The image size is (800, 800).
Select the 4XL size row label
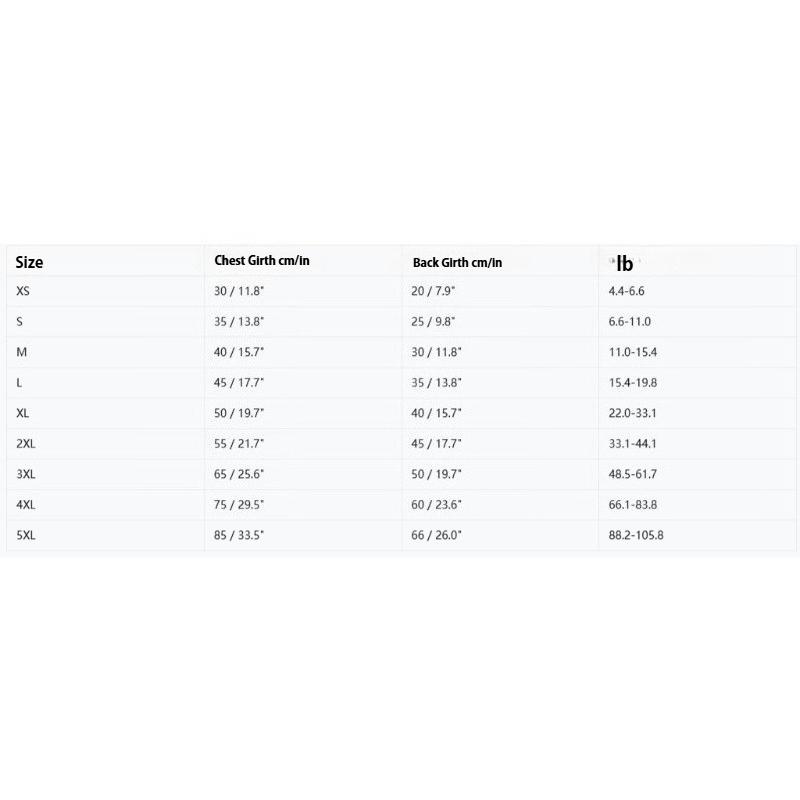coord(27,504)
